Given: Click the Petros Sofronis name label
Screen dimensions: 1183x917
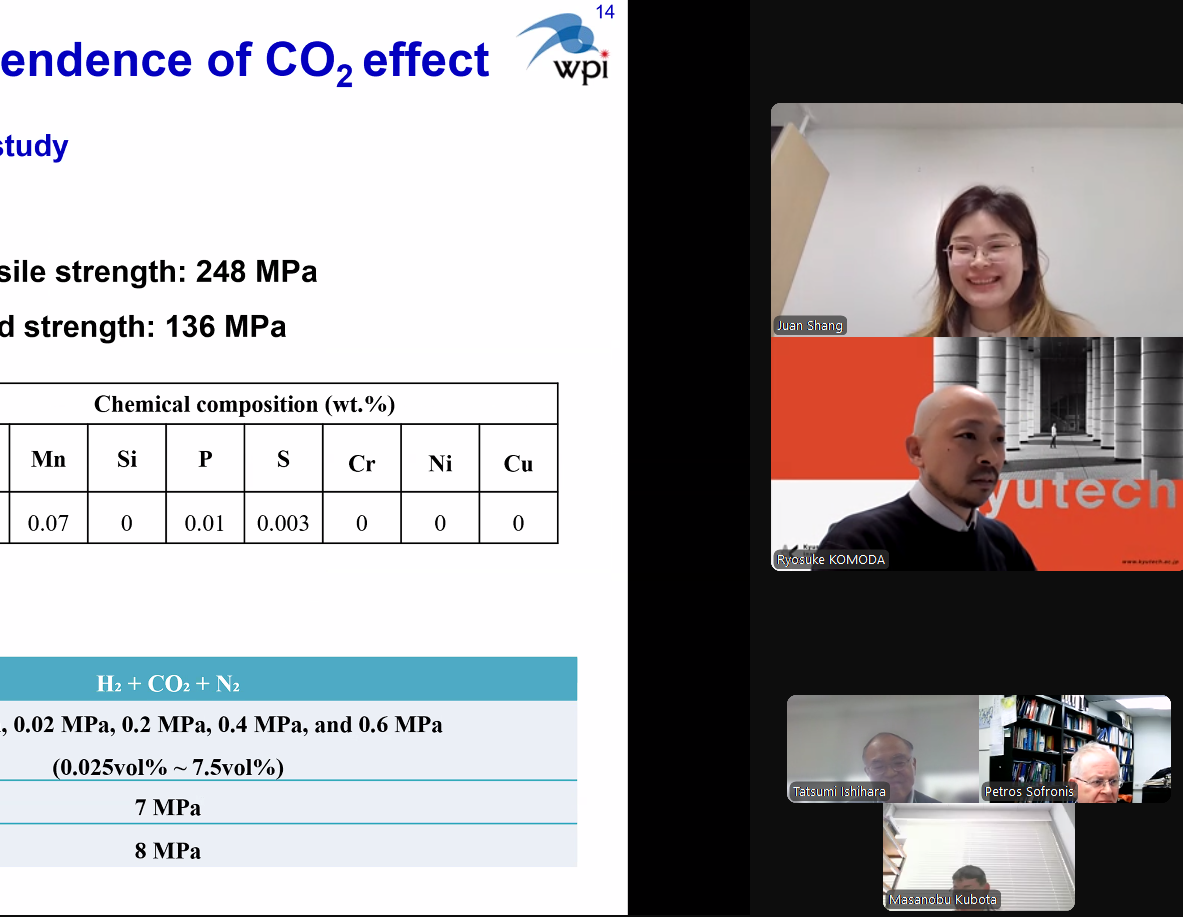Looking at the screenshot, I should point(1029,792).
